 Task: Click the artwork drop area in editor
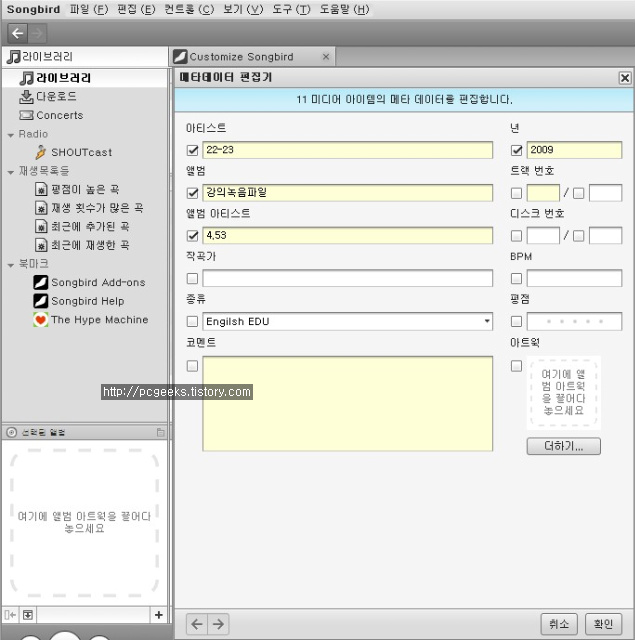[564, 392]
